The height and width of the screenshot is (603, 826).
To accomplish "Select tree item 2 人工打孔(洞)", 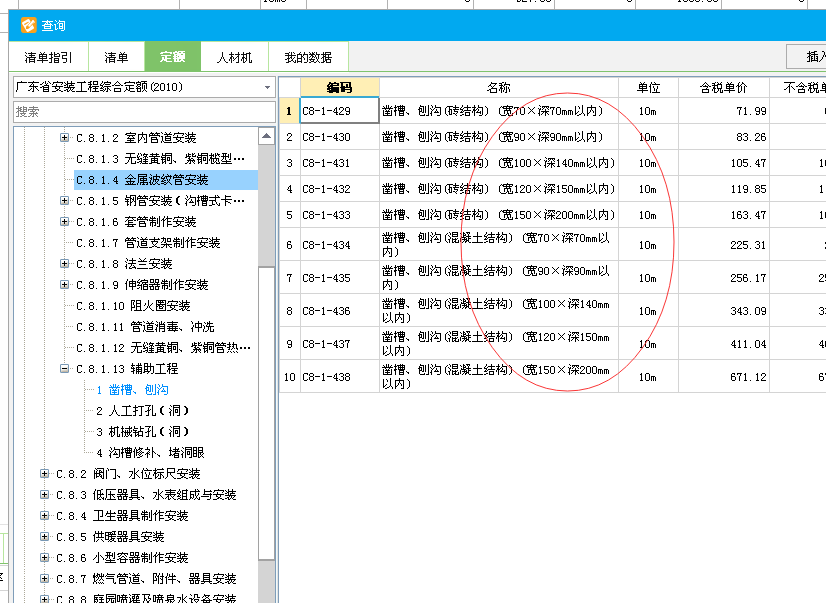I will (142, 411).
